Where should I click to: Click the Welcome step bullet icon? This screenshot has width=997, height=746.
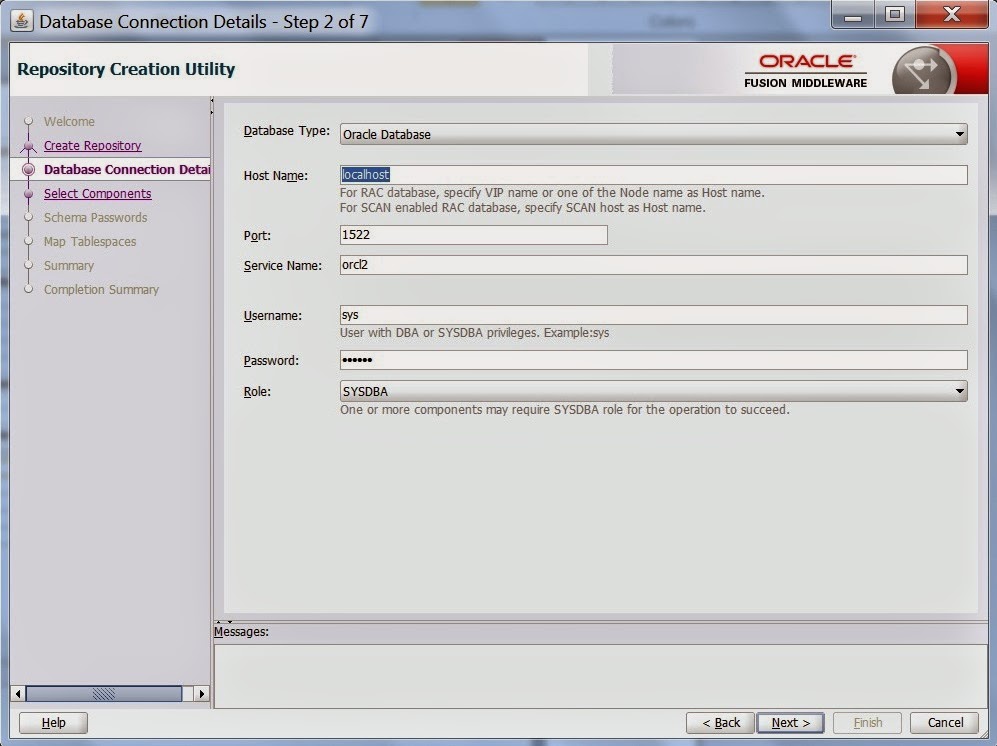(28, 121)
